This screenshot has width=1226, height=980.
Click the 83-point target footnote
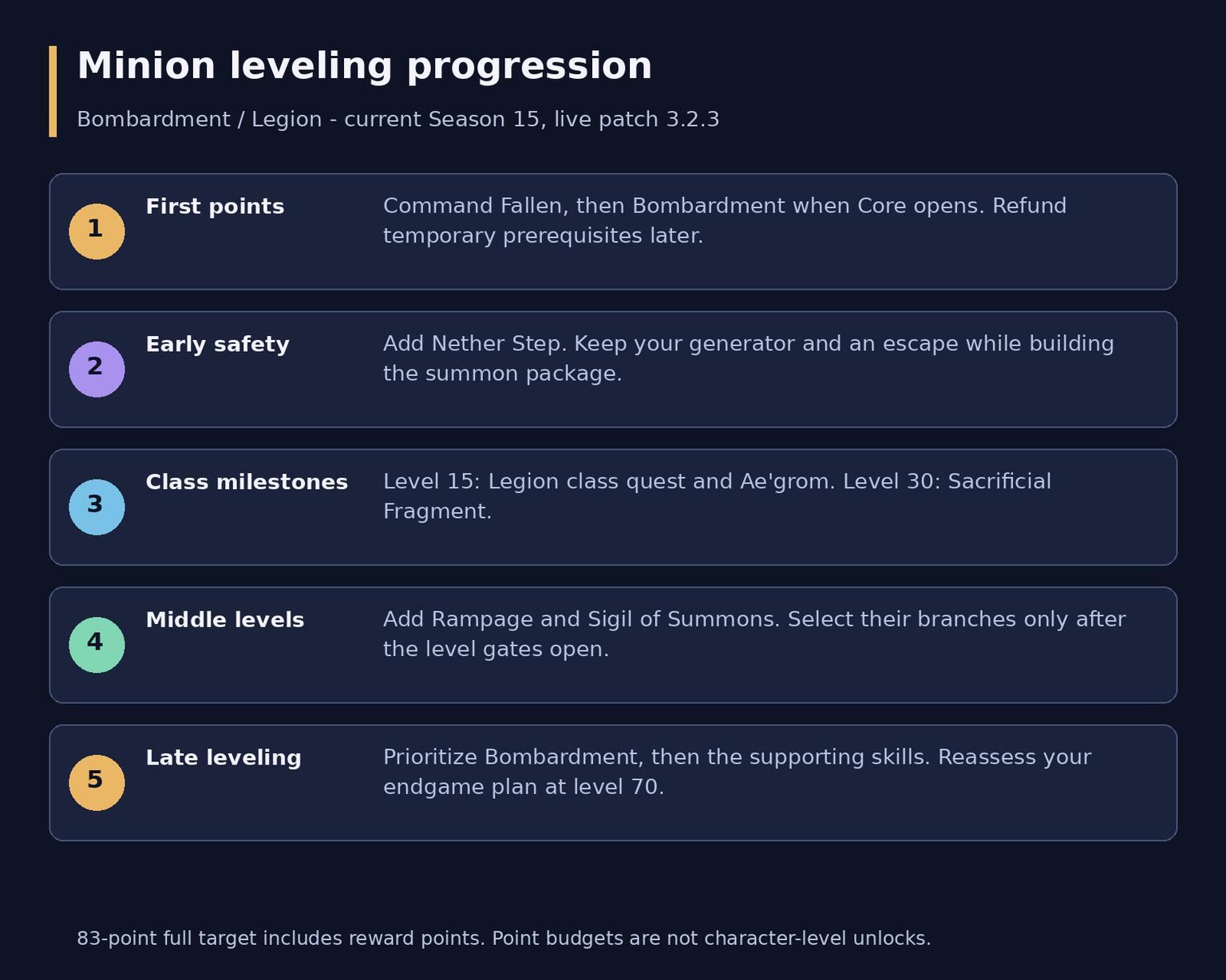pyautogui.click(x=504, y=939)
